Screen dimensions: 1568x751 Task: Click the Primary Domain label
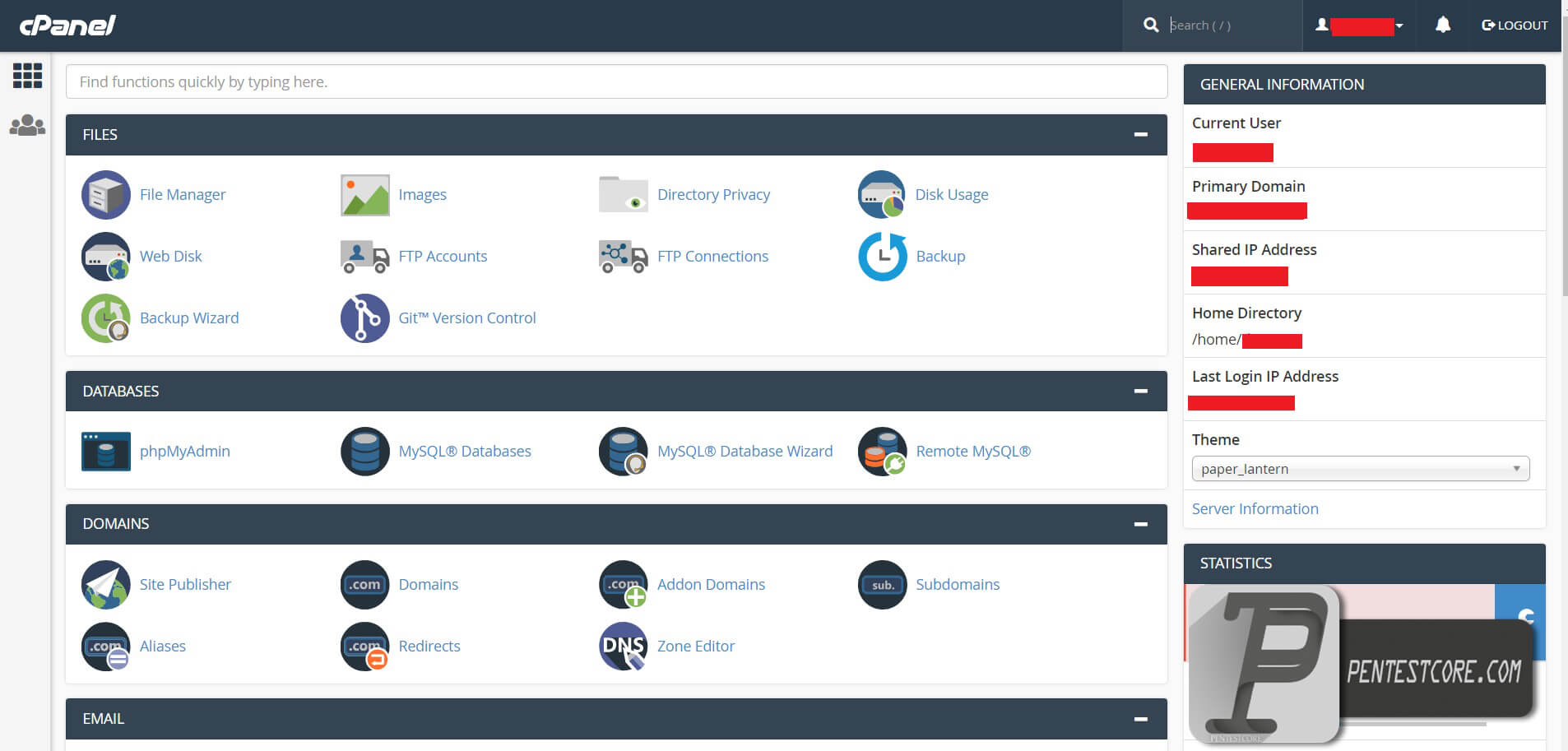[1249, 187]
